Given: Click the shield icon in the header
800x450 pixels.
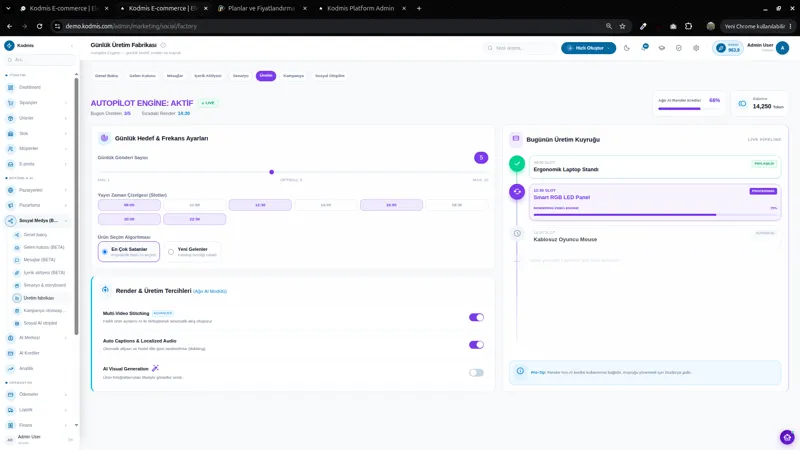Looking at the screenshot, I should (x=679, y=48).
